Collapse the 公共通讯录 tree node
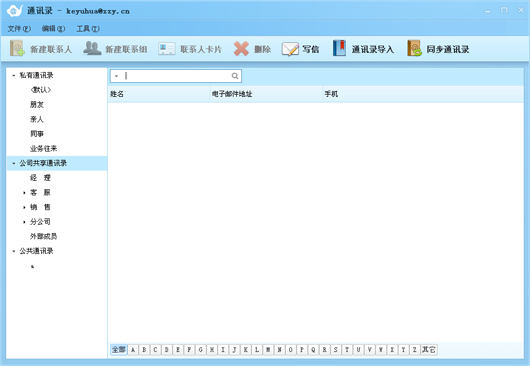This screenshot has width=530, height=366. pyautogui.click(x=14, y=251)
